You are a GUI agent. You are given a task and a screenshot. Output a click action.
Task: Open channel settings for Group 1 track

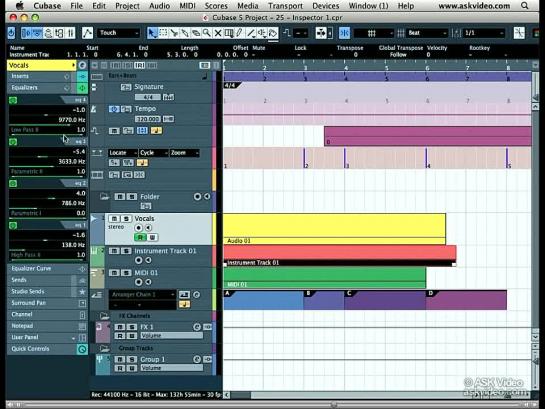197,359
